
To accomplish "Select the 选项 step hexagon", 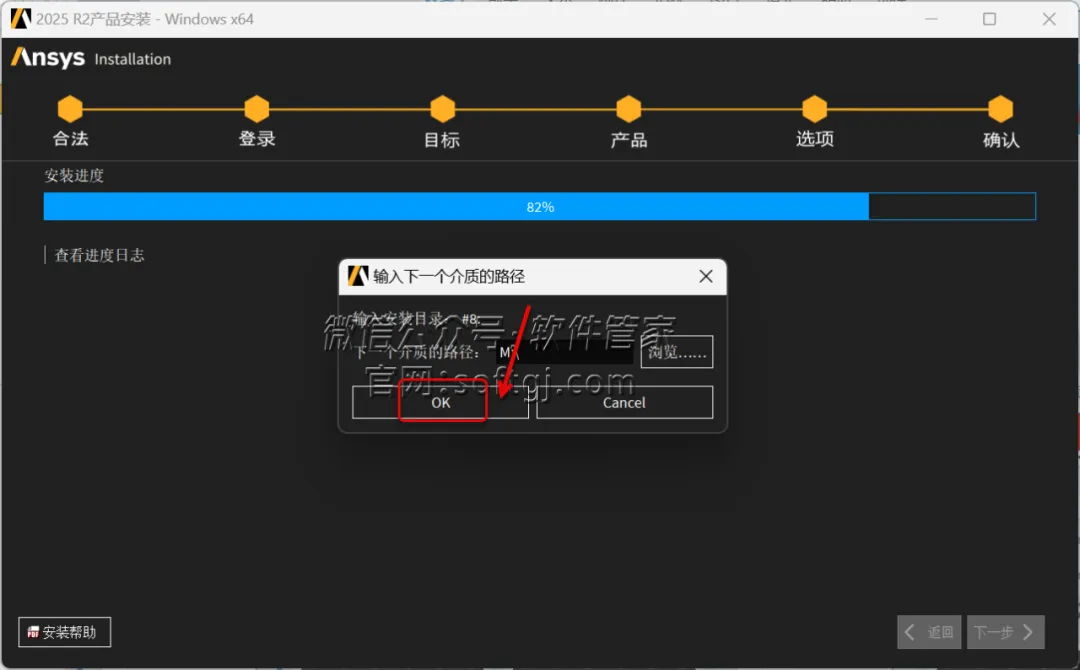I will click(x=815, y=109).
